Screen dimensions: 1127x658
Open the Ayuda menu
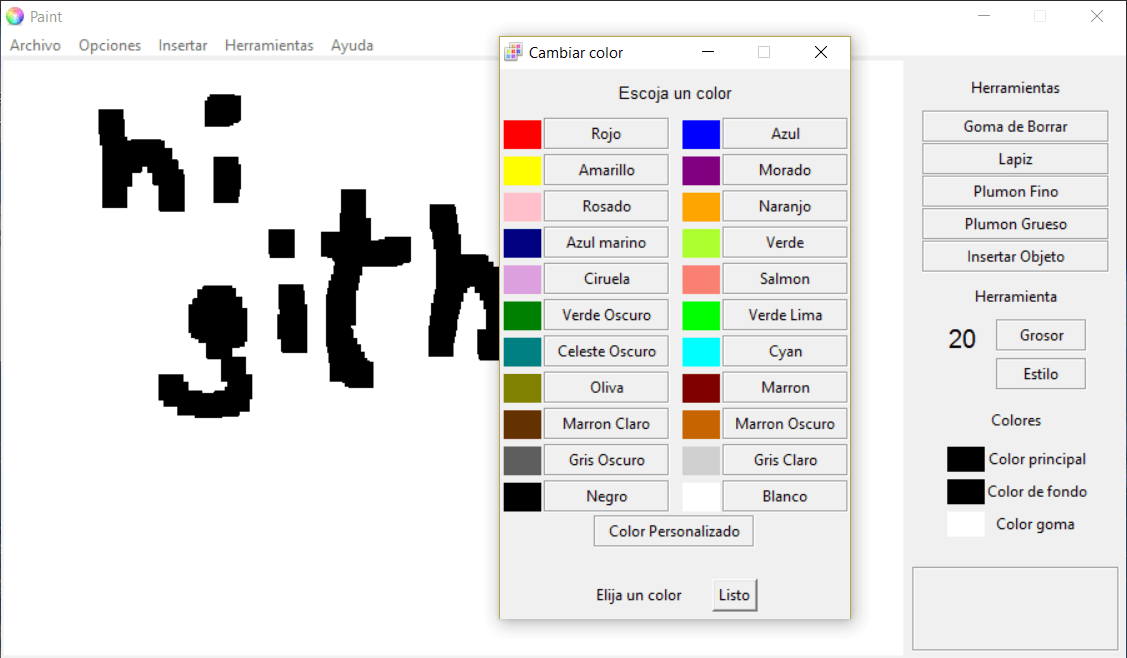(x=352, y=45)
